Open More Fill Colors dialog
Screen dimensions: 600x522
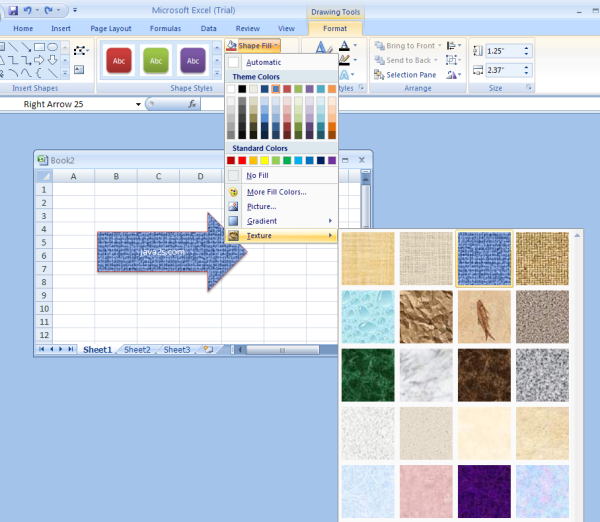(275, 191)
